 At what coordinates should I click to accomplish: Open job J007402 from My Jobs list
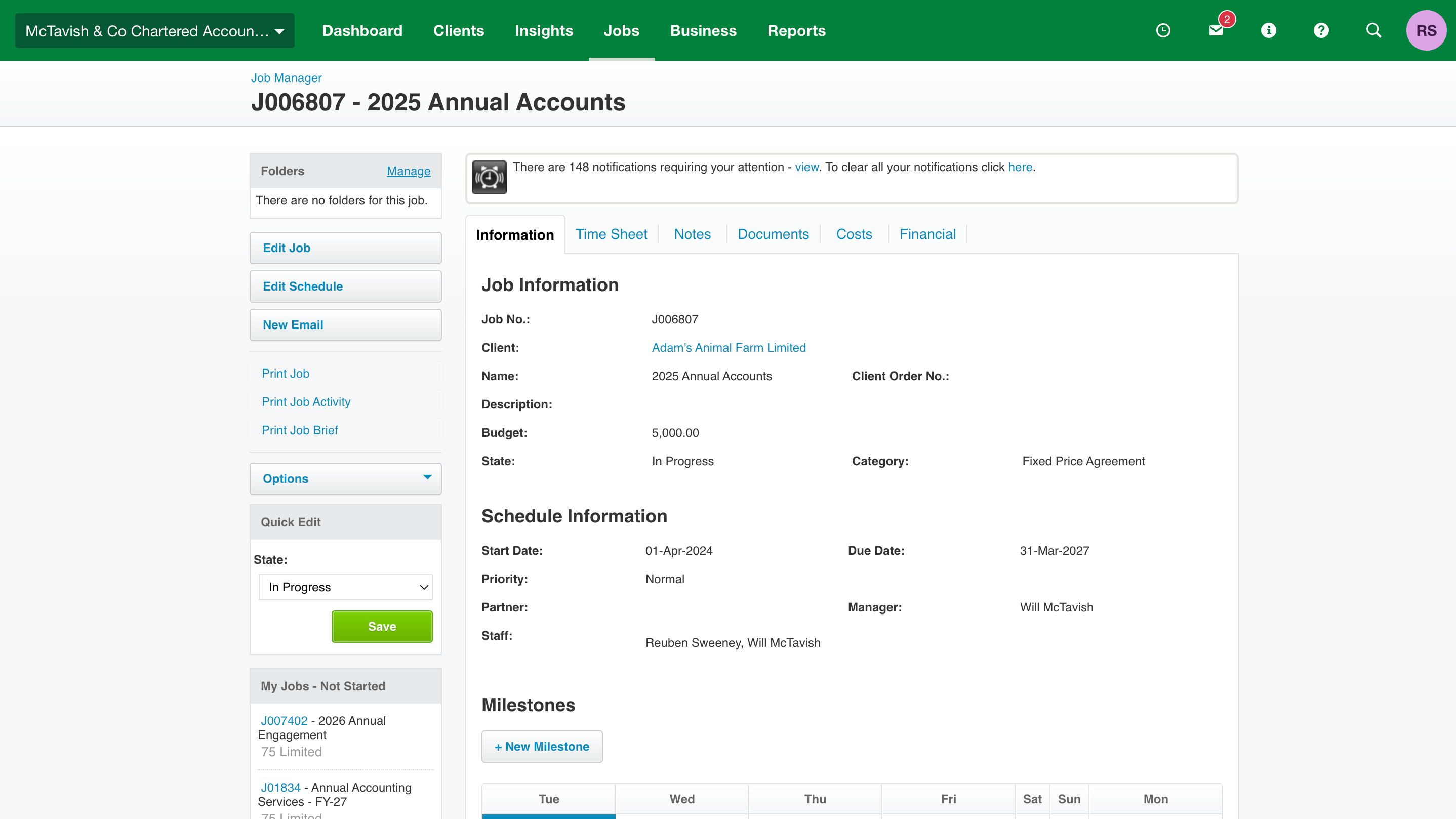tap(284, 721)
